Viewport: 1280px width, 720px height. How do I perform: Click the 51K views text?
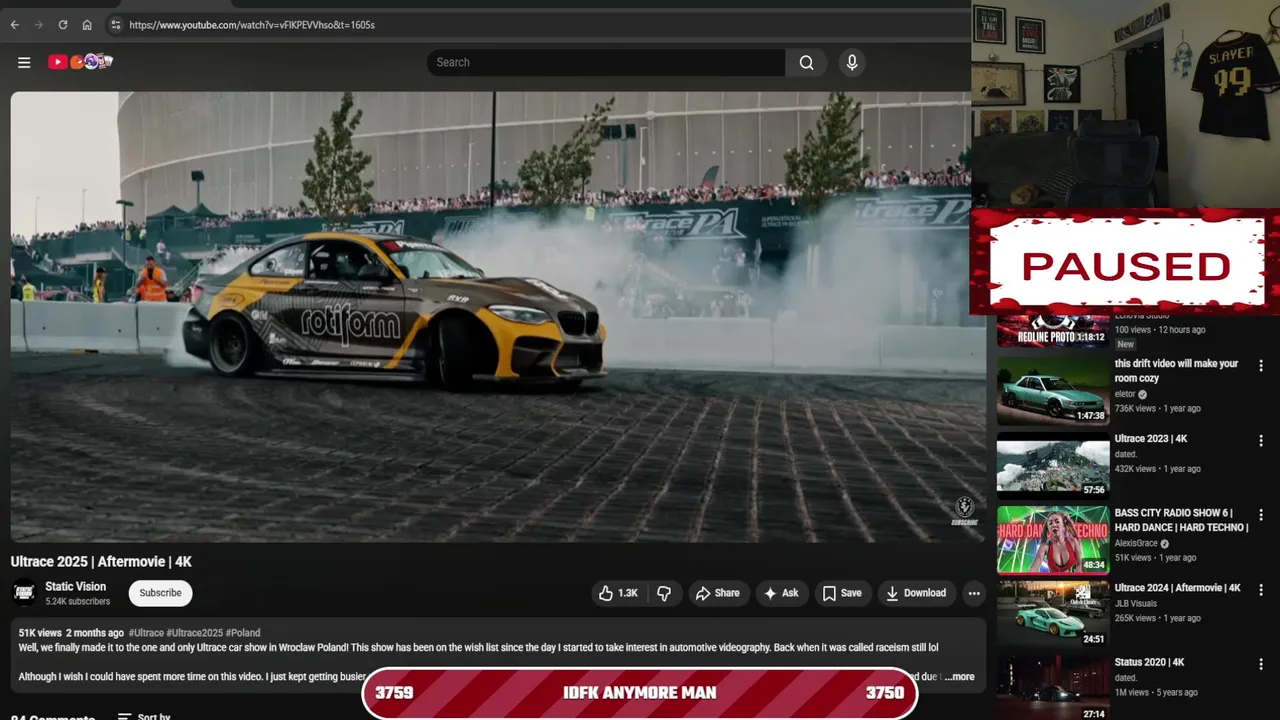tap(40, 633)
